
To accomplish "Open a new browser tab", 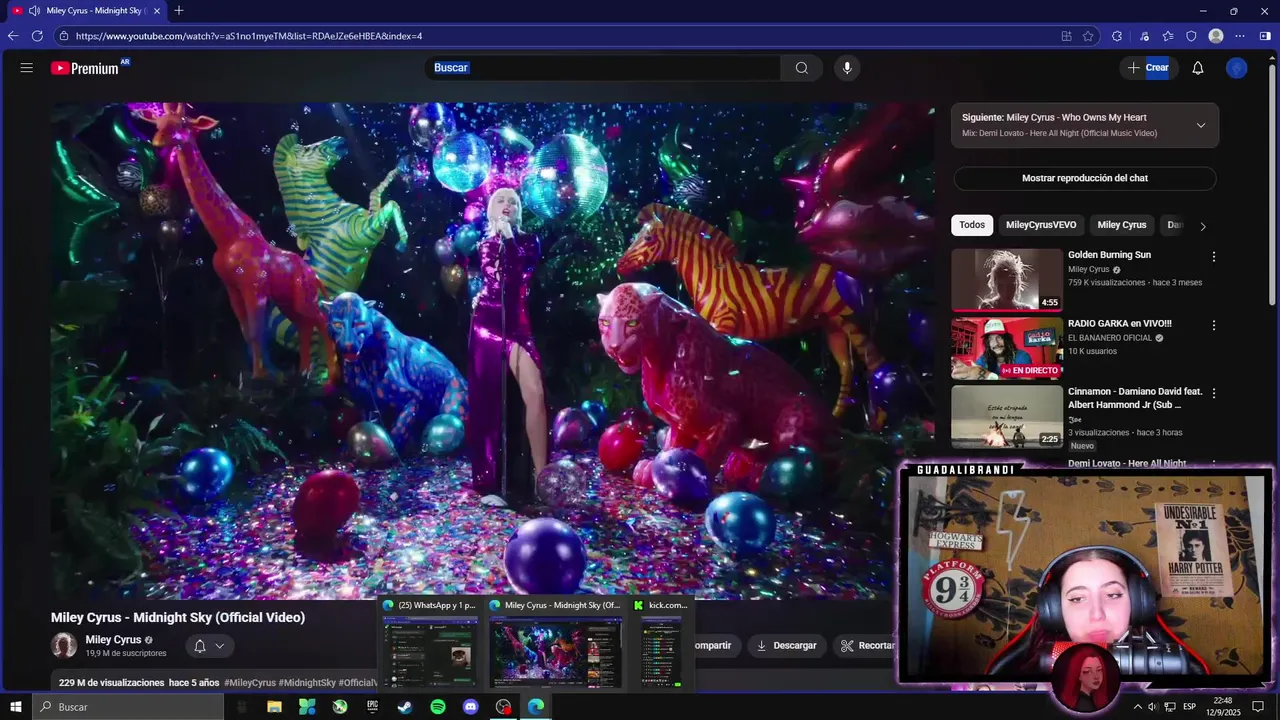I will tap(179, 11).
